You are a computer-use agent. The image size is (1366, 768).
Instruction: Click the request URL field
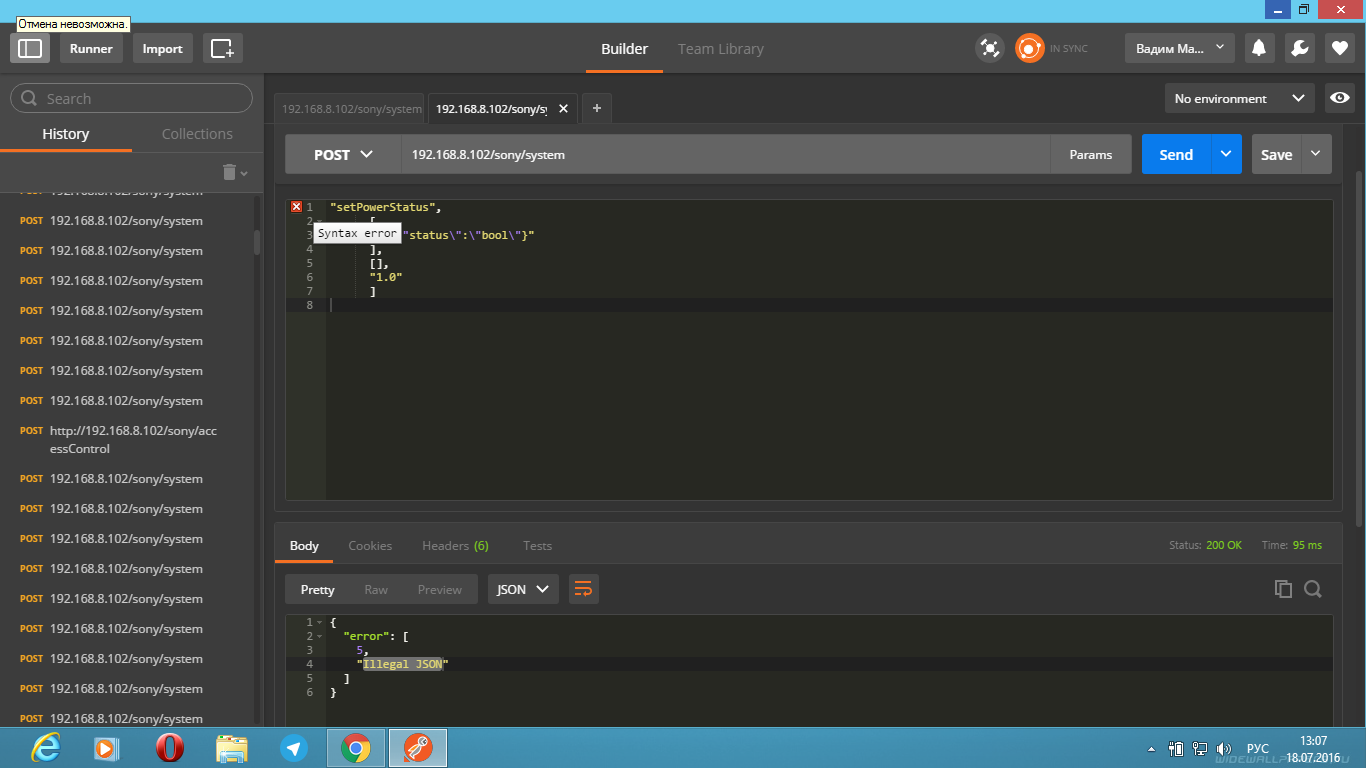726,154
